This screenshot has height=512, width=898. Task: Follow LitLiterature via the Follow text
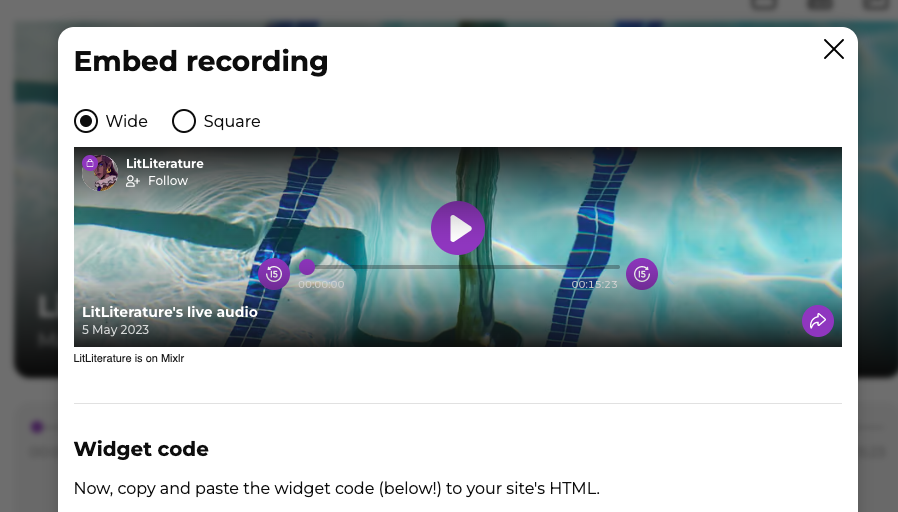[168, 181]
